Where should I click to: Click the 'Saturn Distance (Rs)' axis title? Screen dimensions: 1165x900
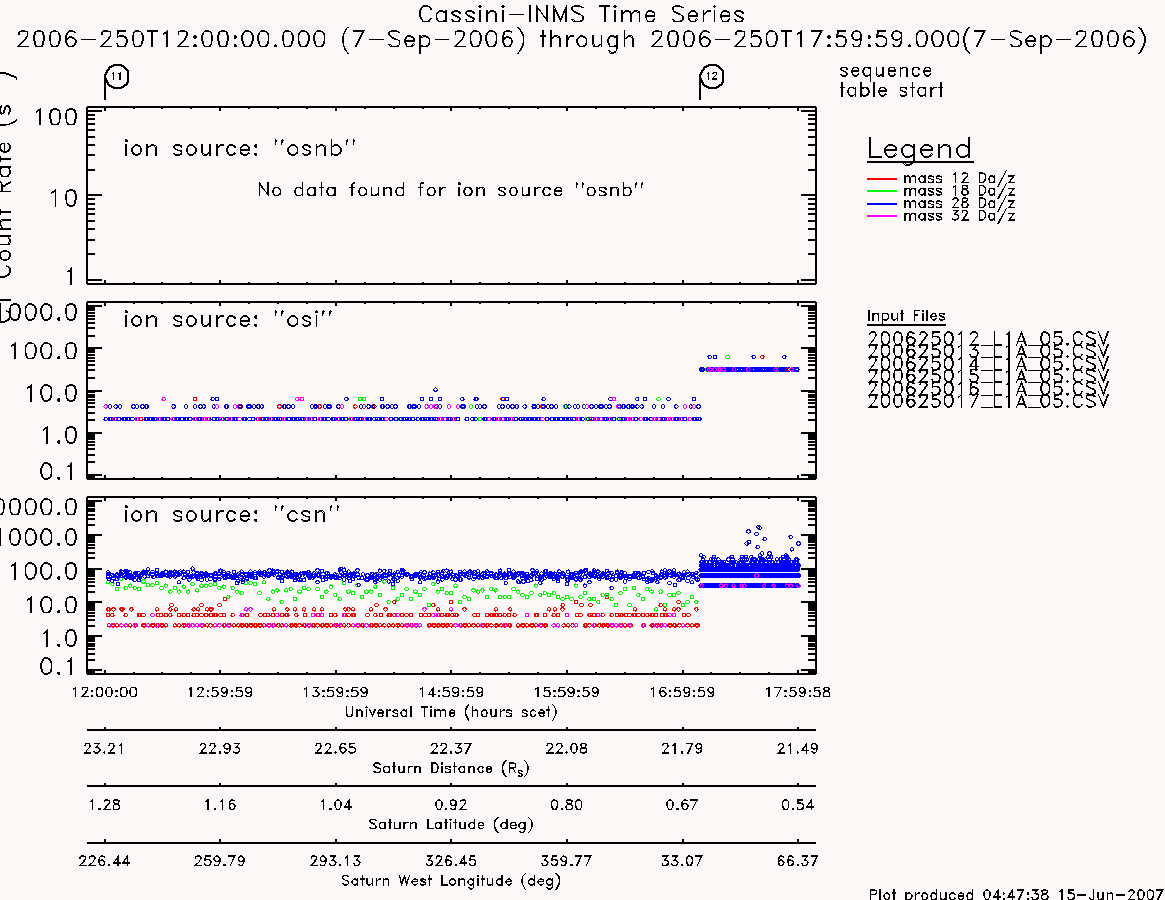[451, 768]
